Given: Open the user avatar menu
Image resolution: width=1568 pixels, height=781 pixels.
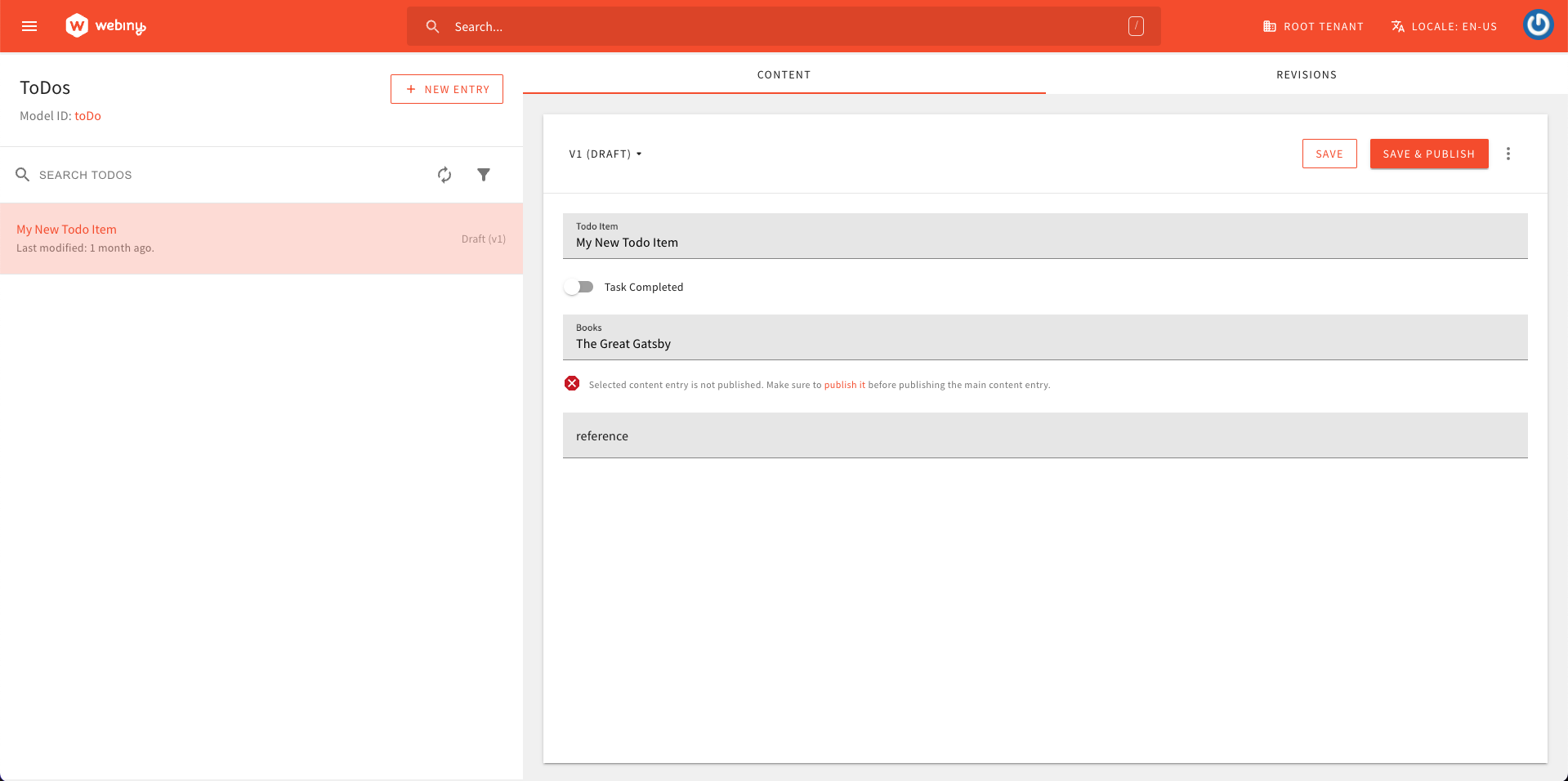Looking at the screenshot, I should (1538, 25).
